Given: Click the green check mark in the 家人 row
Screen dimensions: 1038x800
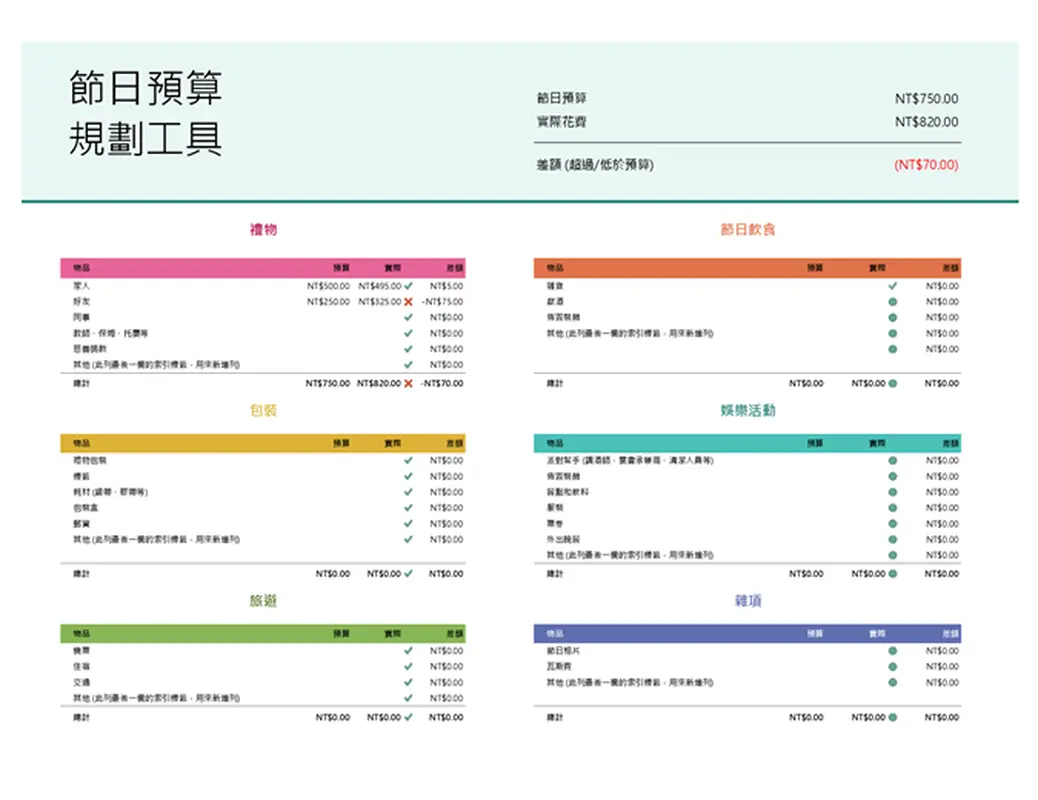Looking at the screenshot, I should tap(408, 286).
